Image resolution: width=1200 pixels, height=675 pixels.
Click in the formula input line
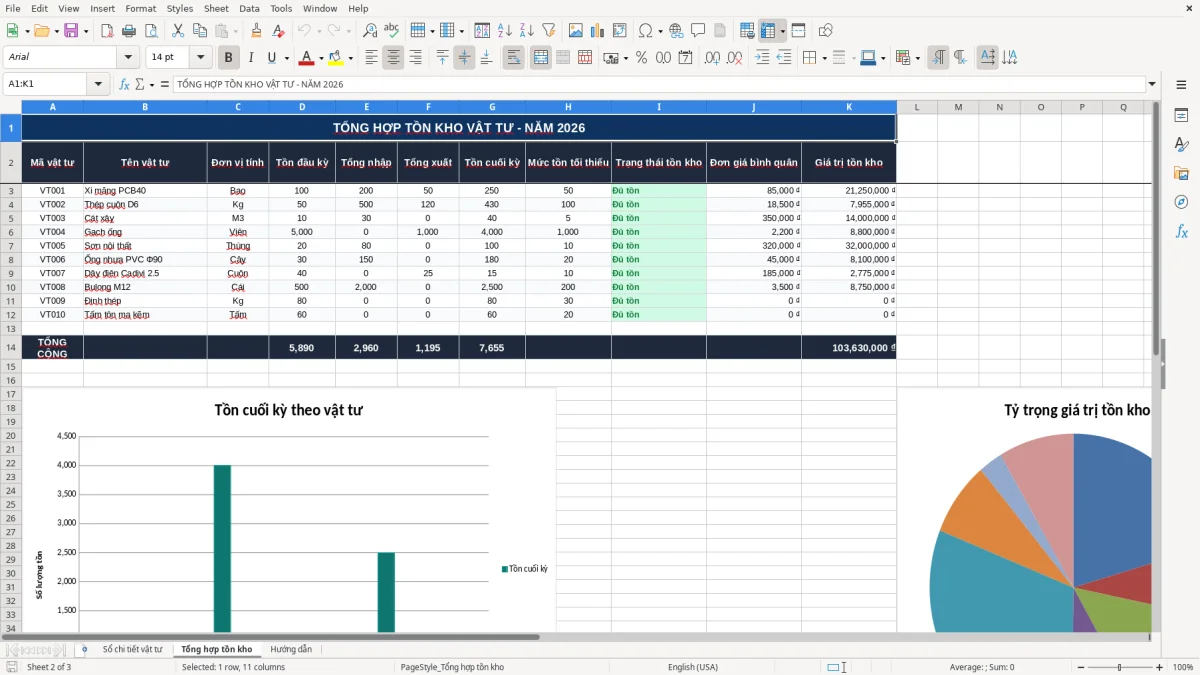coord(658,84)
